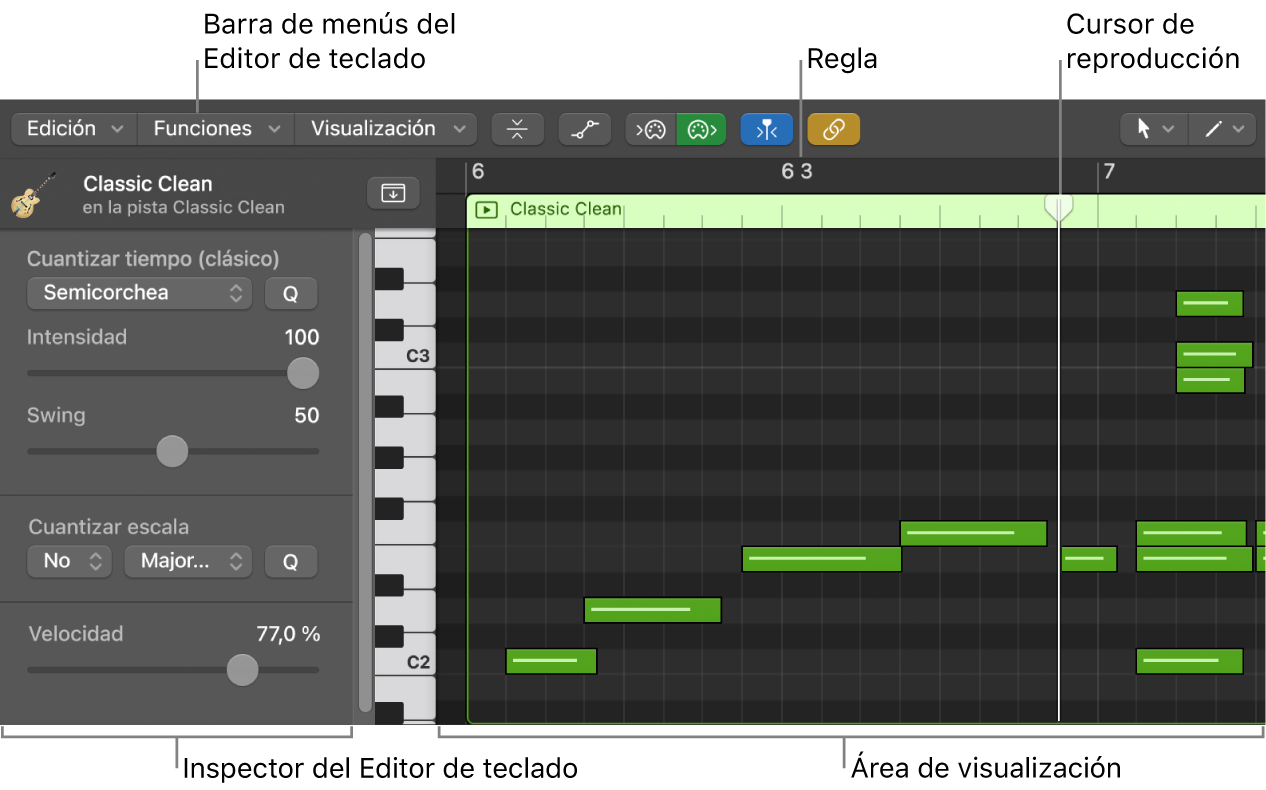Viewport: 1266px width, 790px height.
Task: Click the Classic Clean guitar instrument icon
Action: (x=34, y=195)
